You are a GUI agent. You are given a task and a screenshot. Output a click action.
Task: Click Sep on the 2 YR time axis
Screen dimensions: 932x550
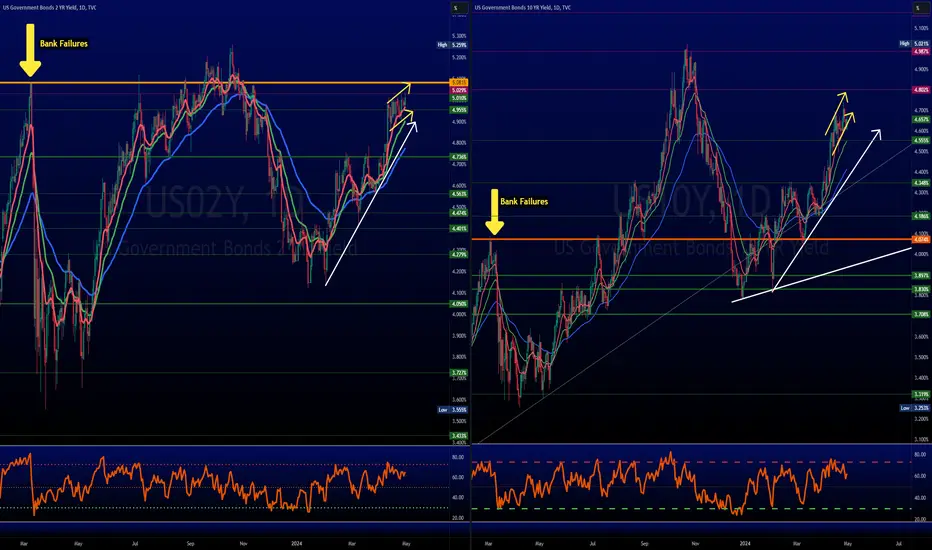(190, 543)
